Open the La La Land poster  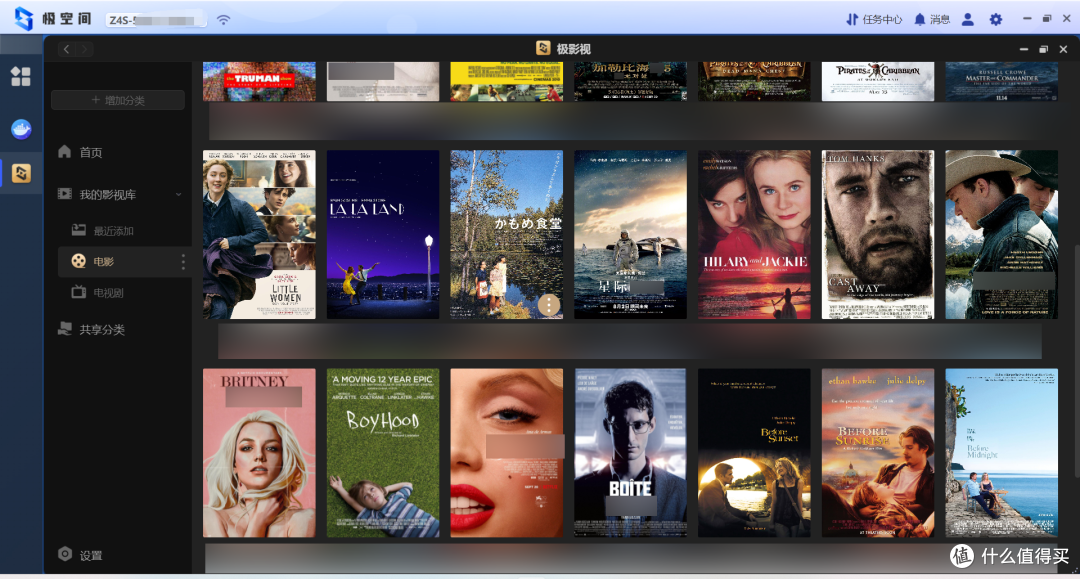(382, 234)
